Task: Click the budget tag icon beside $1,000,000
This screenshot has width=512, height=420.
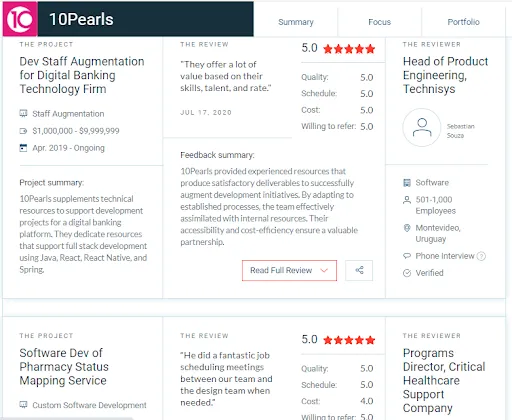Action: click(x=23, y=131)
